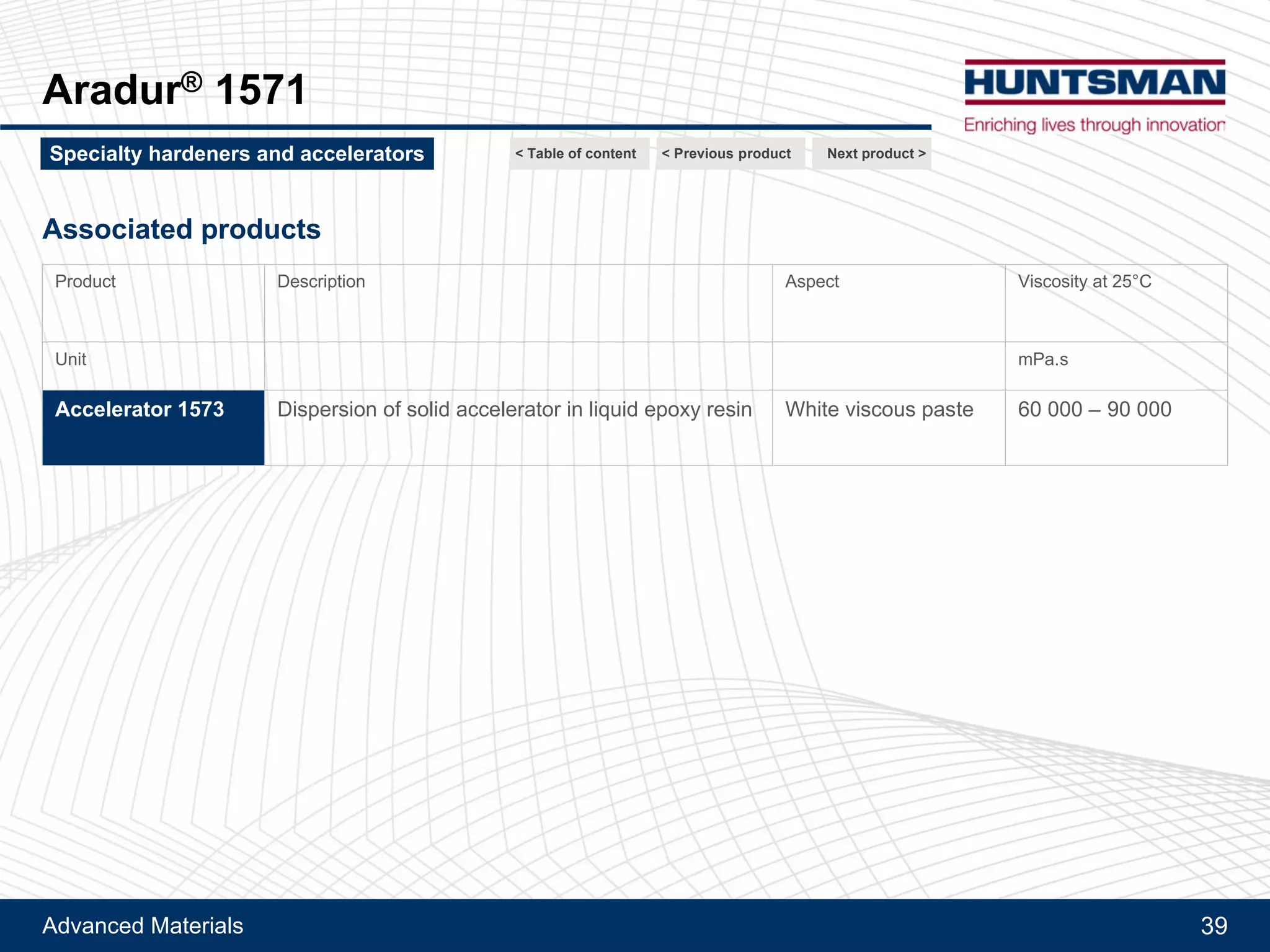The width and height of the screenshot is (1270, 952).
Task: Select the Viscosity at 25°C column header
Action: tap(1084, 281)
